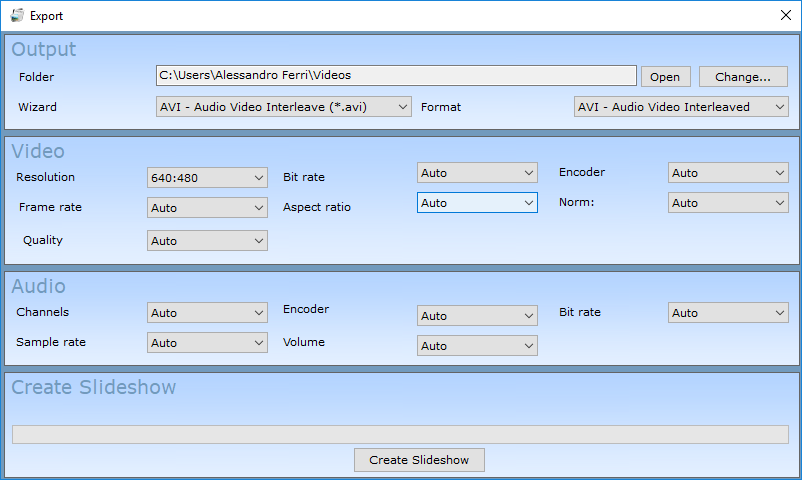
Task: Expand the Sample rate dropdown
Action: (207, 343)
